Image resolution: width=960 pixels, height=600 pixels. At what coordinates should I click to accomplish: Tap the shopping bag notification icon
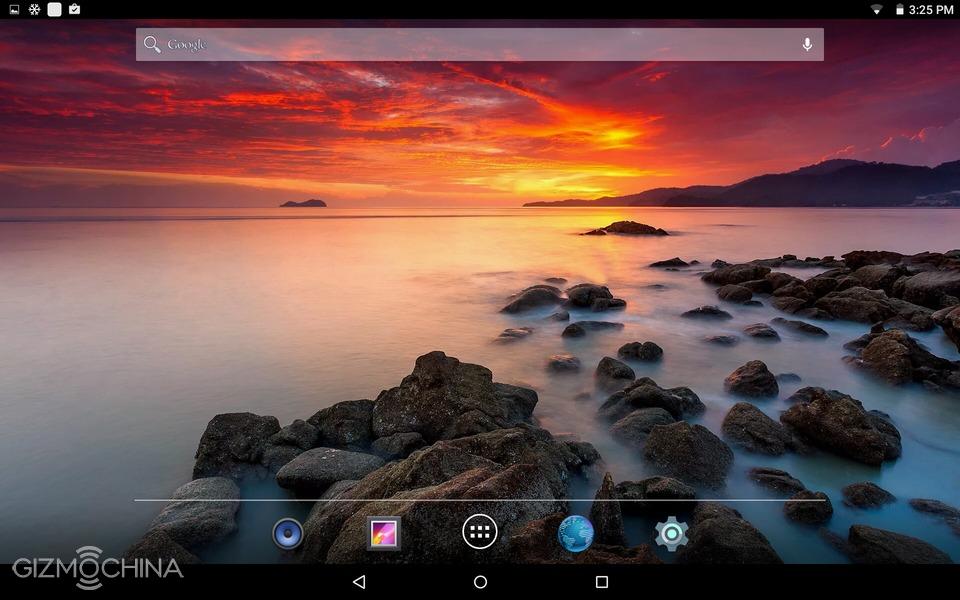point(74,10)
